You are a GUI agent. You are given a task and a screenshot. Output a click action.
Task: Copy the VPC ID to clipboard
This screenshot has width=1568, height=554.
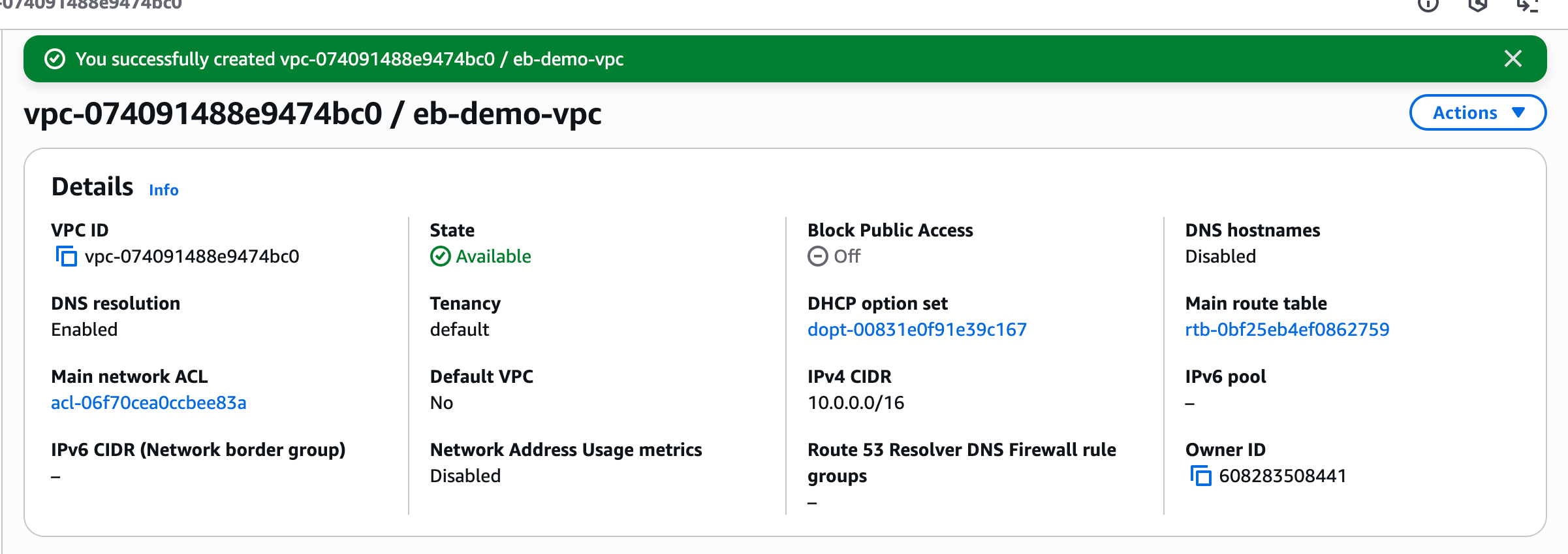click(66, 256)
